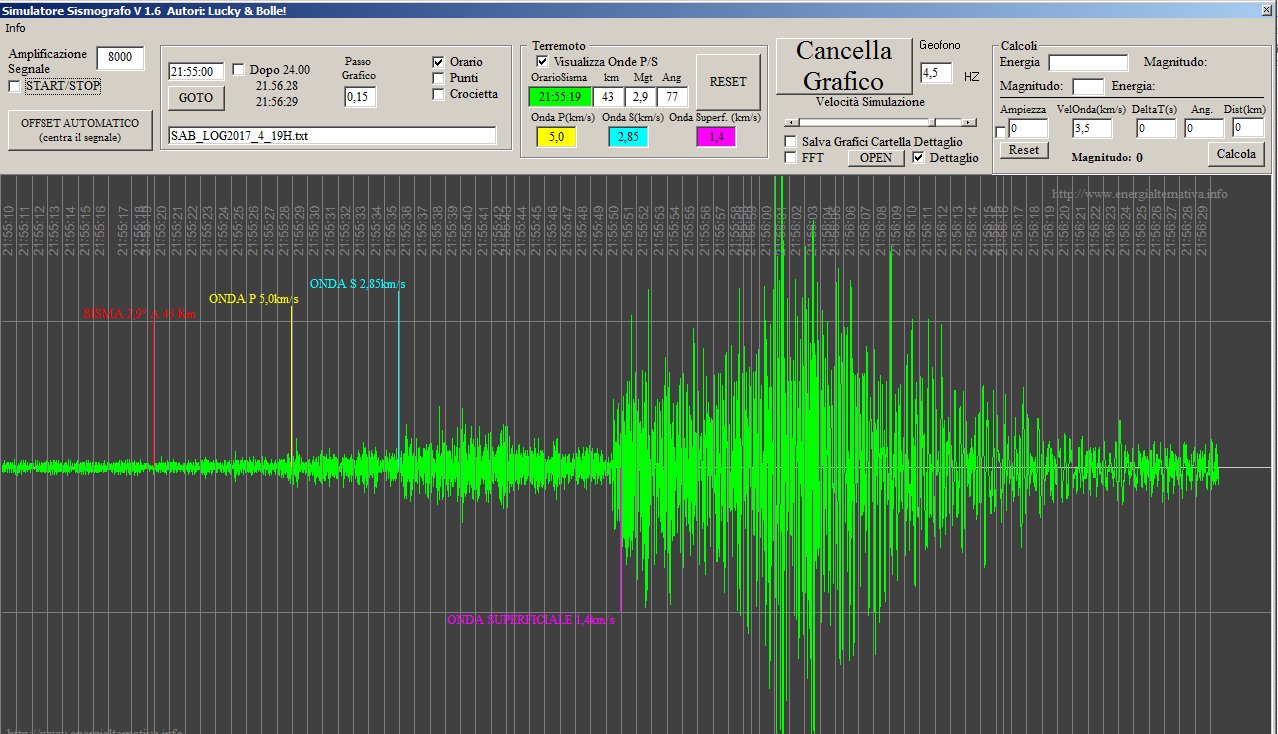This screenshot has width=1278, height=734.
Task: Click the magenta ONDA SUPERFICIALE marker label
Action: click(x=530, y=620)
